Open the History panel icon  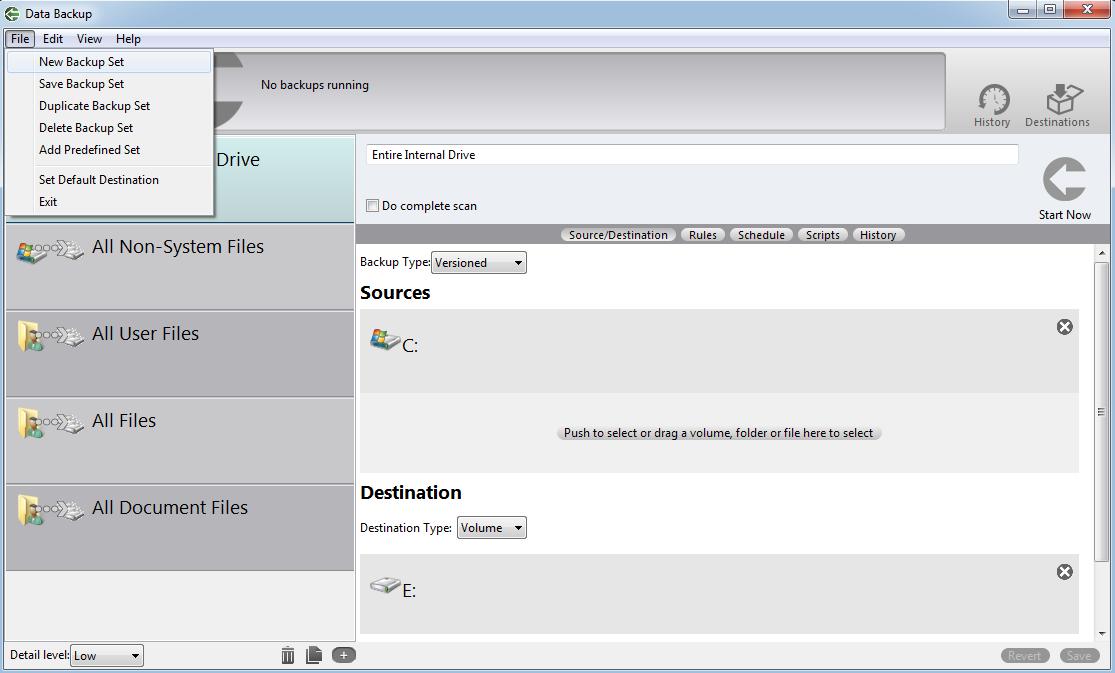[992, 101]
